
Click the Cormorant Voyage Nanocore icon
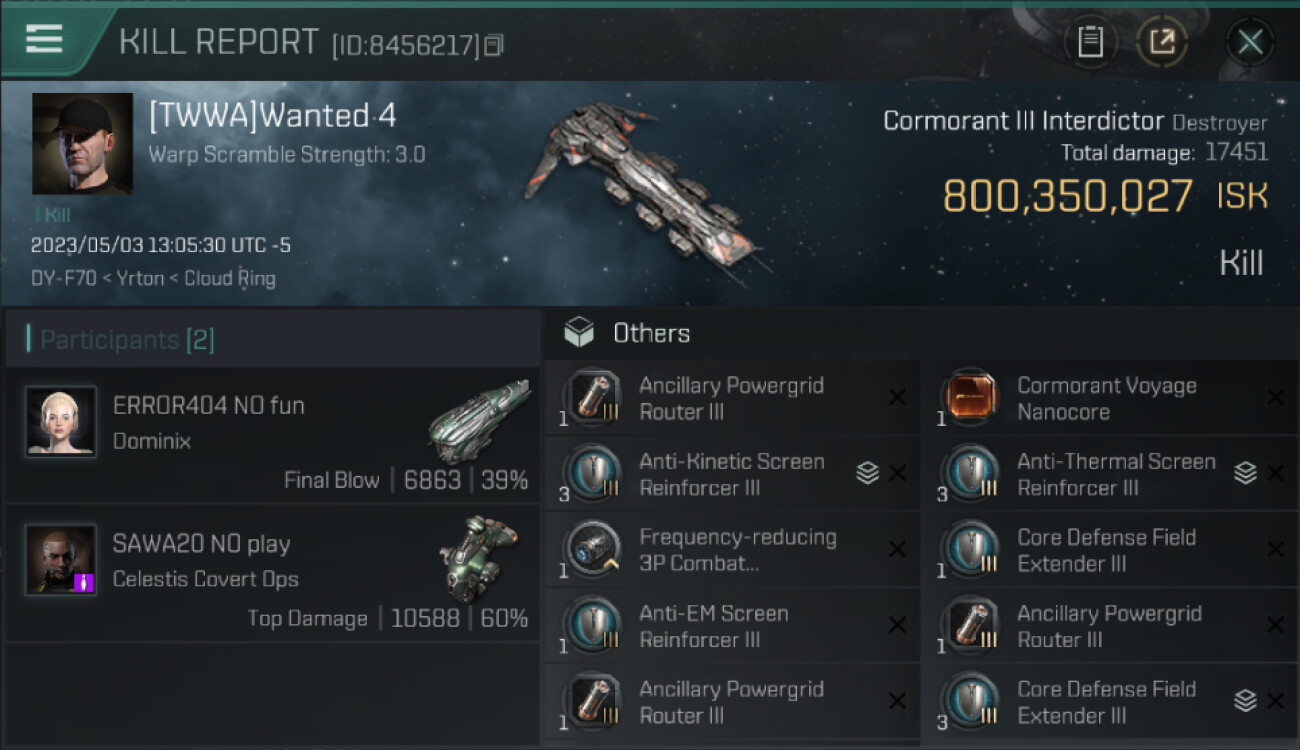[971, 397]
